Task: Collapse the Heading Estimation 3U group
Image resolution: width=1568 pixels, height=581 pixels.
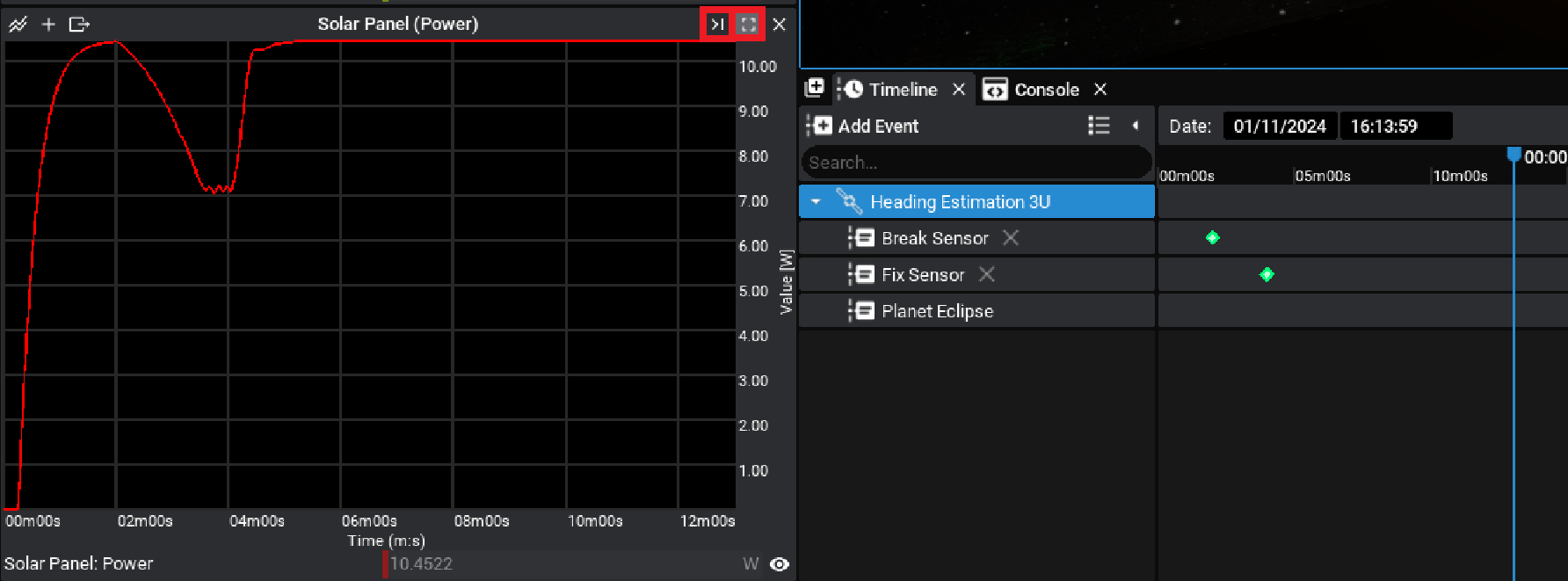Action: point(816,202)
